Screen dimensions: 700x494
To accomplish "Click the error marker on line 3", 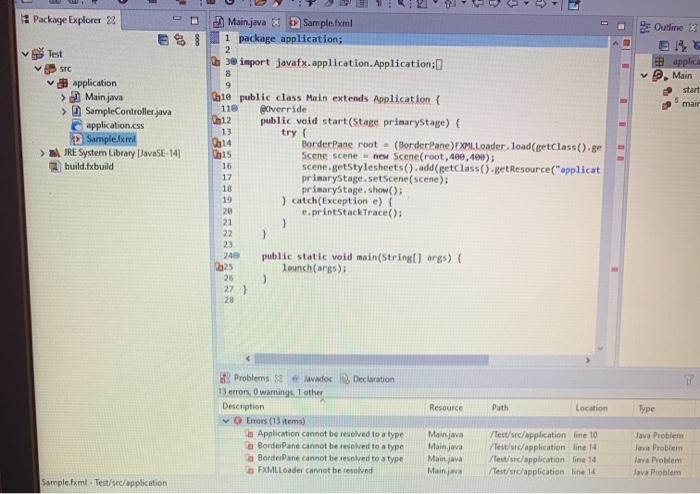I will (216, 61).
